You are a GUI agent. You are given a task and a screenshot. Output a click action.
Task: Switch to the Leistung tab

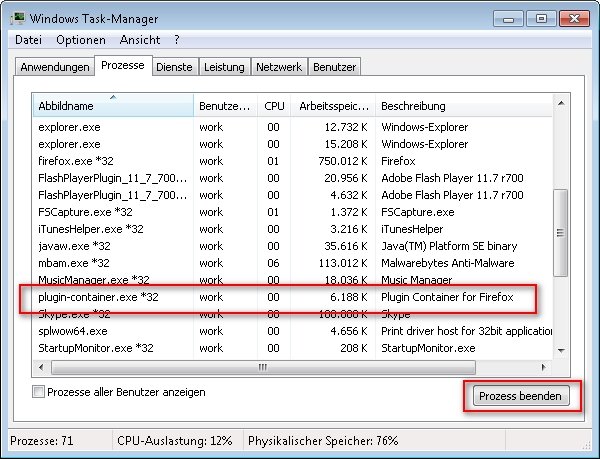click(x=224, y=67)
